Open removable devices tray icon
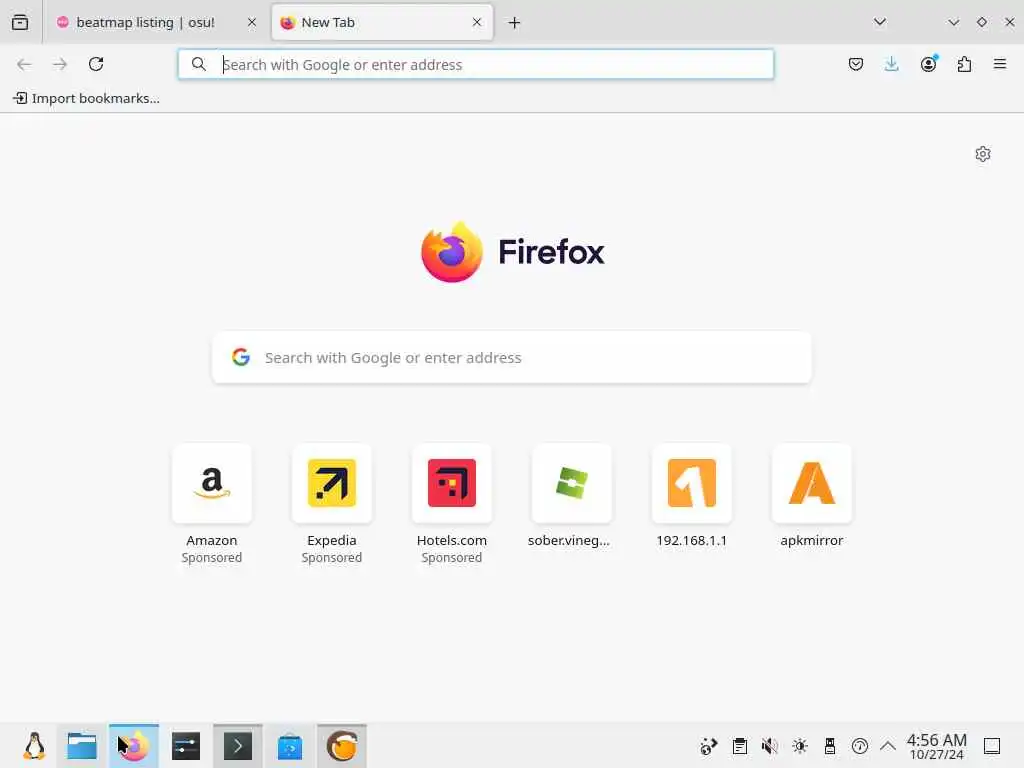Viewport: 1024px width, 768px height. click(x=830, y=746)
